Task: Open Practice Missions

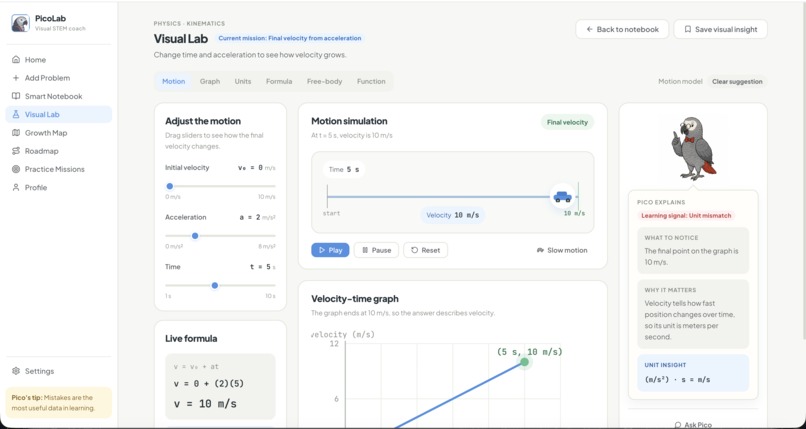Action: tap(59, 169)
